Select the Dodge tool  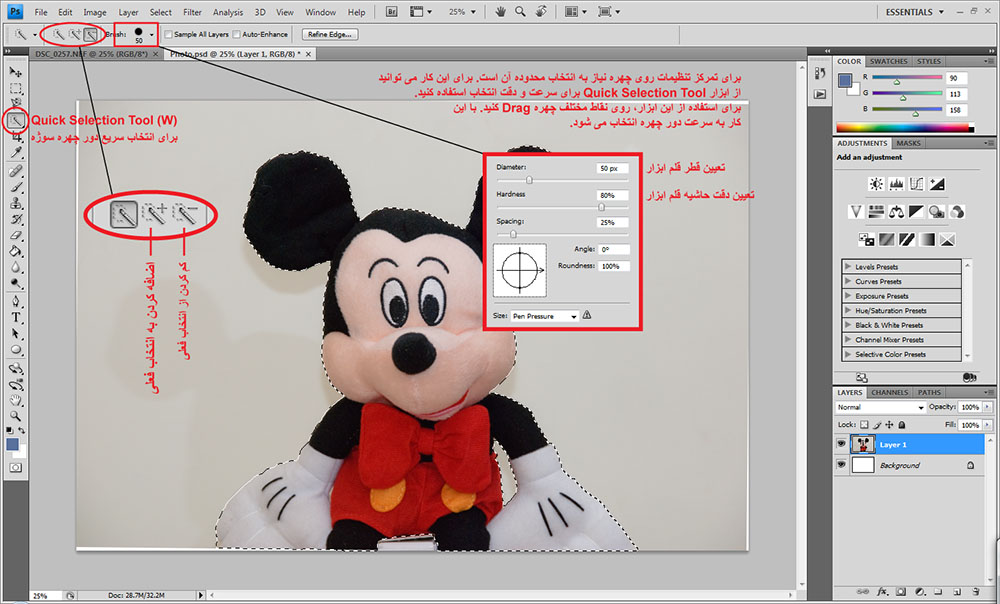(16, 283)
